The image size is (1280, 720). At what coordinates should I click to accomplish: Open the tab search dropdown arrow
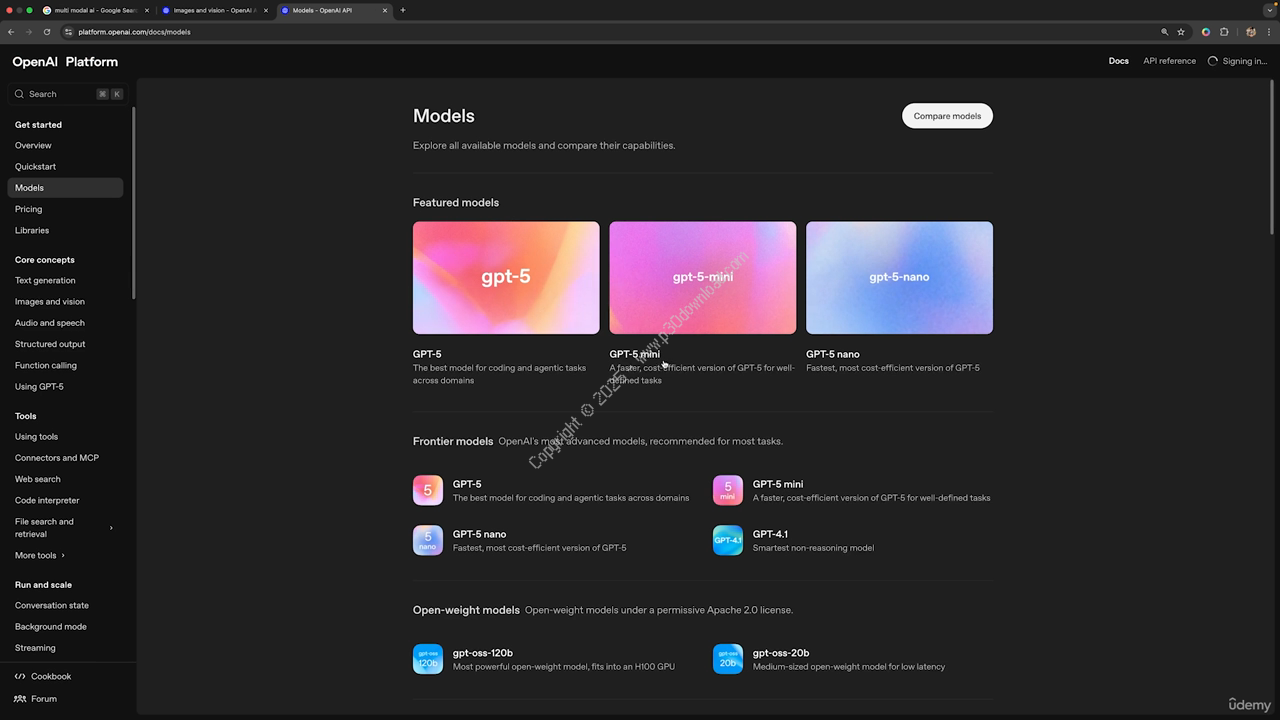(x=1268, y=10)
